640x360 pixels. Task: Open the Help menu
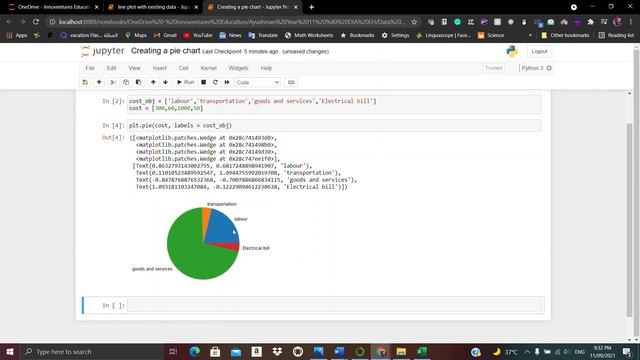tap(266, 68)
